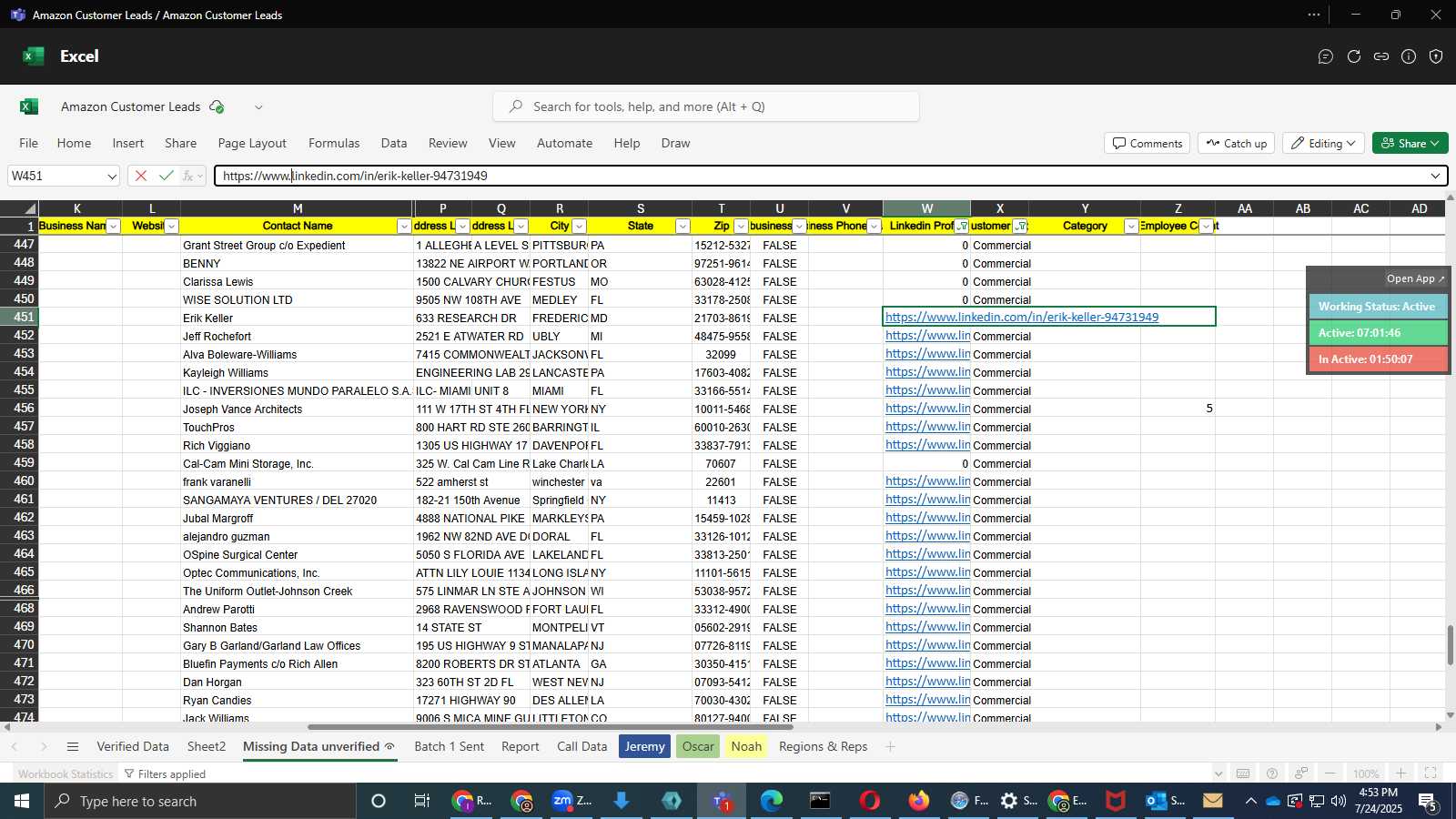Open Microsoft Edge taskbar icon

pyautogui.click(x=772, y=801)
